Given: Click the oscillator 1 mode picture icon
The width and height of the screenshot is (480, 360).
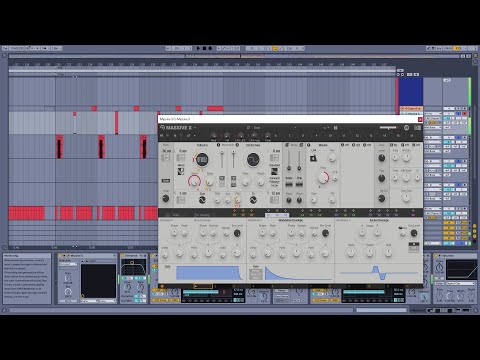Looking at the screenshot, I should coord(181,171).
